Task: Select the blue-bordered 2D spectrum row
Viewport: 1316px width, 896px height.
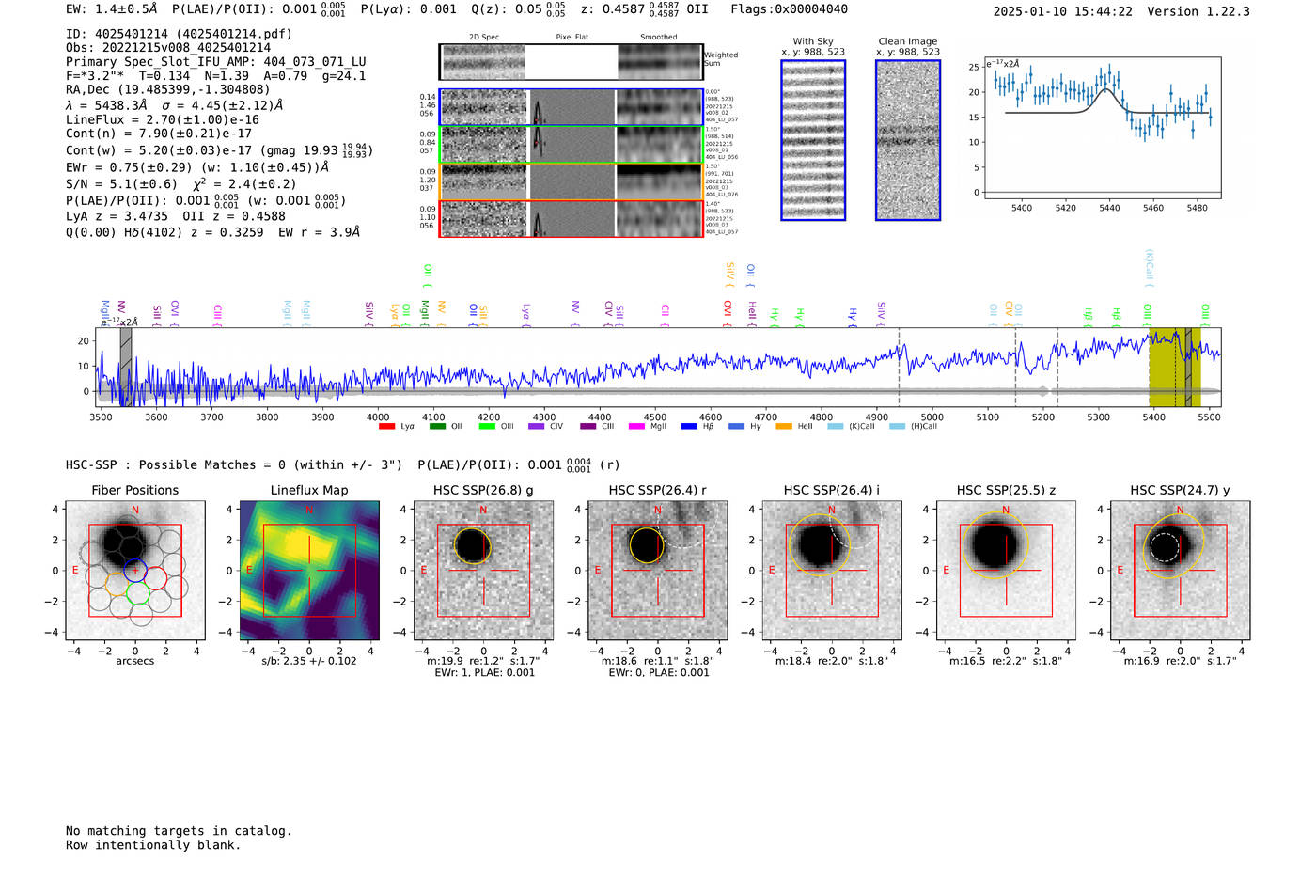Action: point(572,107)
